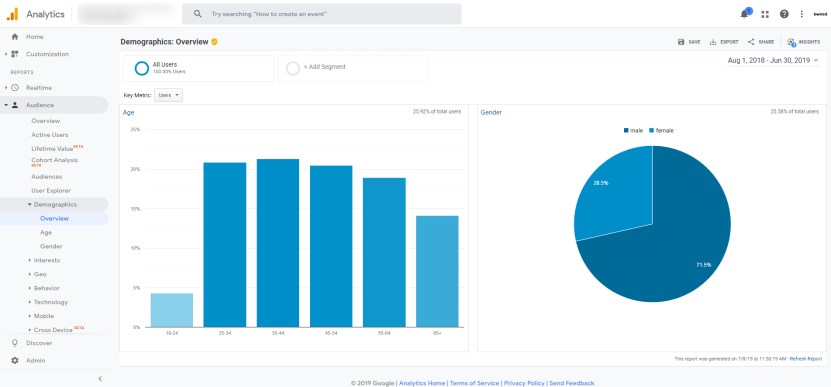Click the Admin gear icon
Image resolution: width=831 pixels, height=387 pixels.
pos(15,360)
